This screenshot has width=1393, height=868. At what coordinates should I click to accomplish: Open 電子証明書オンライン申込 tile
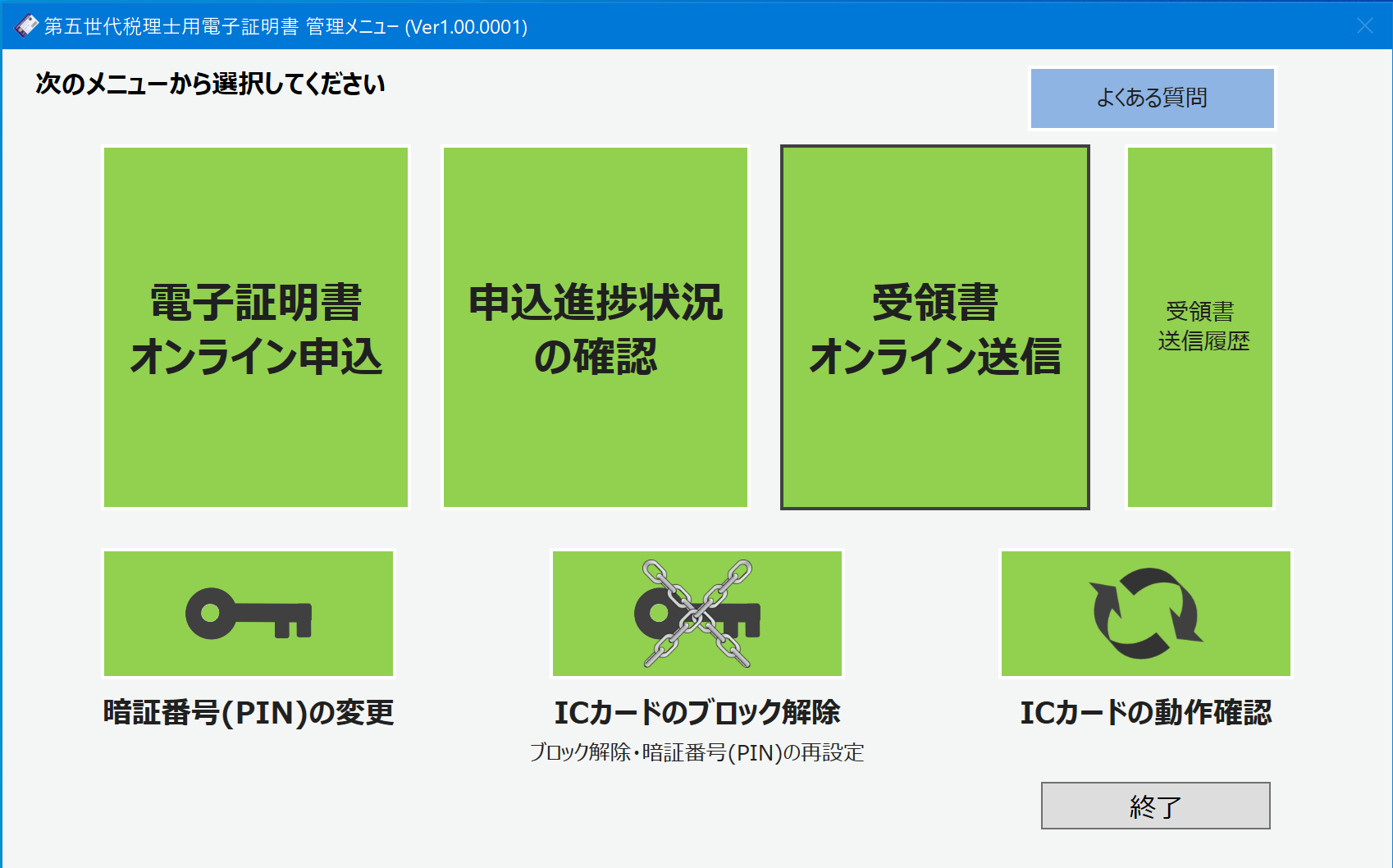coord(256,327)
